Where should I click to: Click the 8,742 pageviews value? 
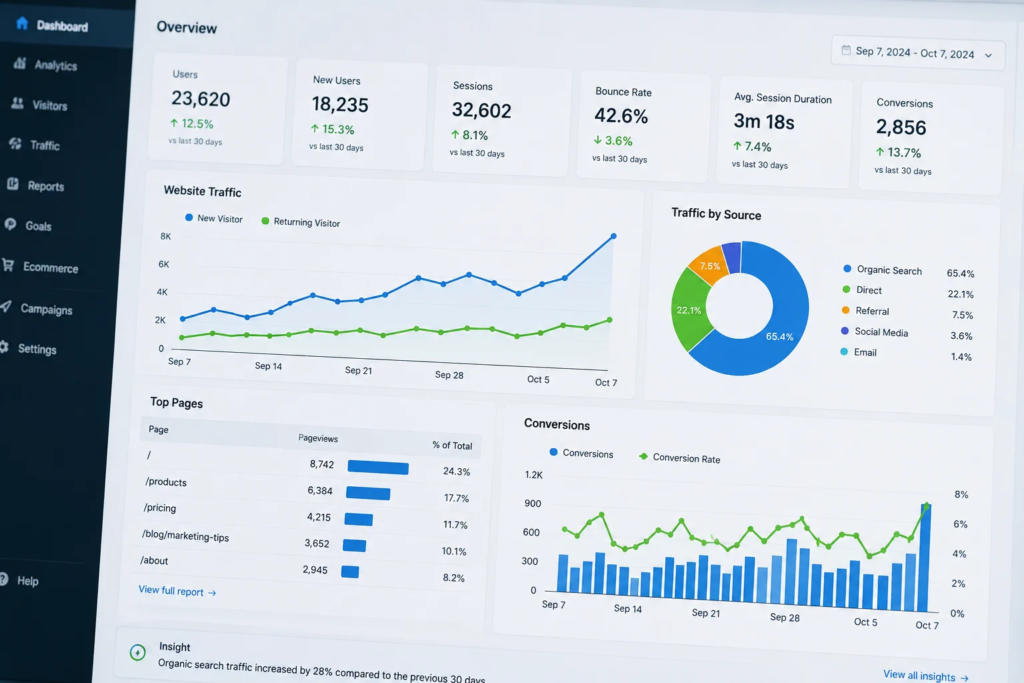[321, 464]
